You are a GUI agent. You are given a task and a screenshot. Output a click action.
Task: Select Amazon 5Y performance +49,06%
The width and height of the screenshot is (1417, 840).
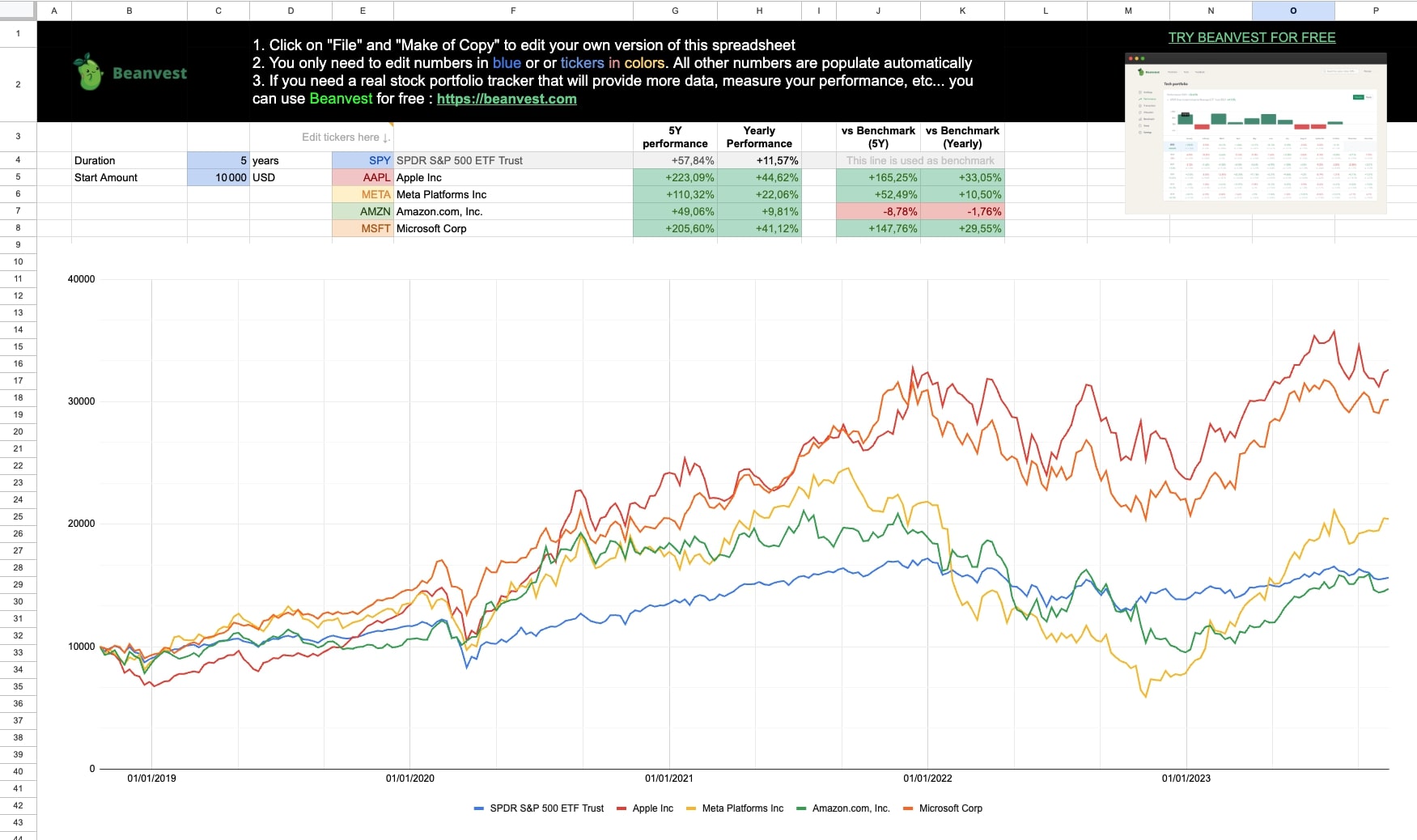click(675, 211)
